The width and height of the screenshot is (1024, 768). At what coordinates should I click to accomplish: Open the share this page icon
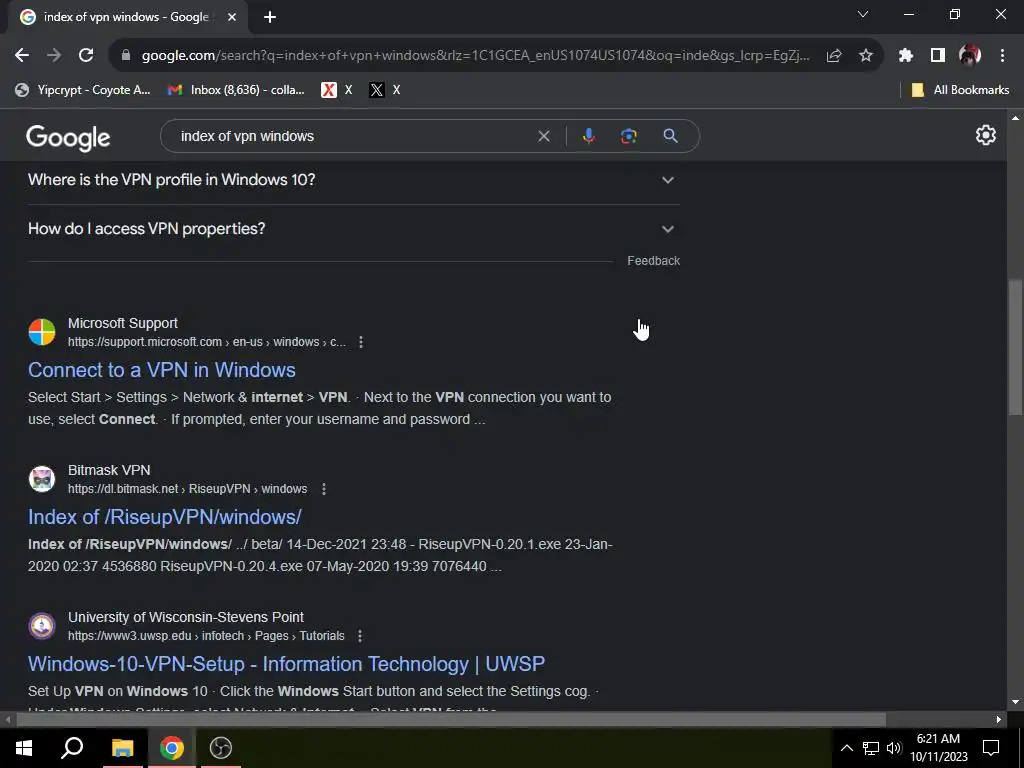pyautogui.click(x=834, y=56)
